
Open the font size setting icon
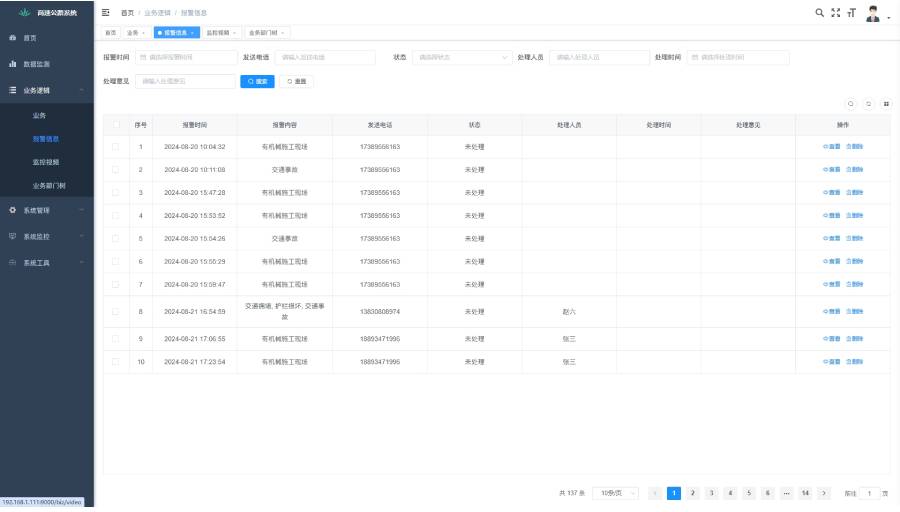coord(852,13)
